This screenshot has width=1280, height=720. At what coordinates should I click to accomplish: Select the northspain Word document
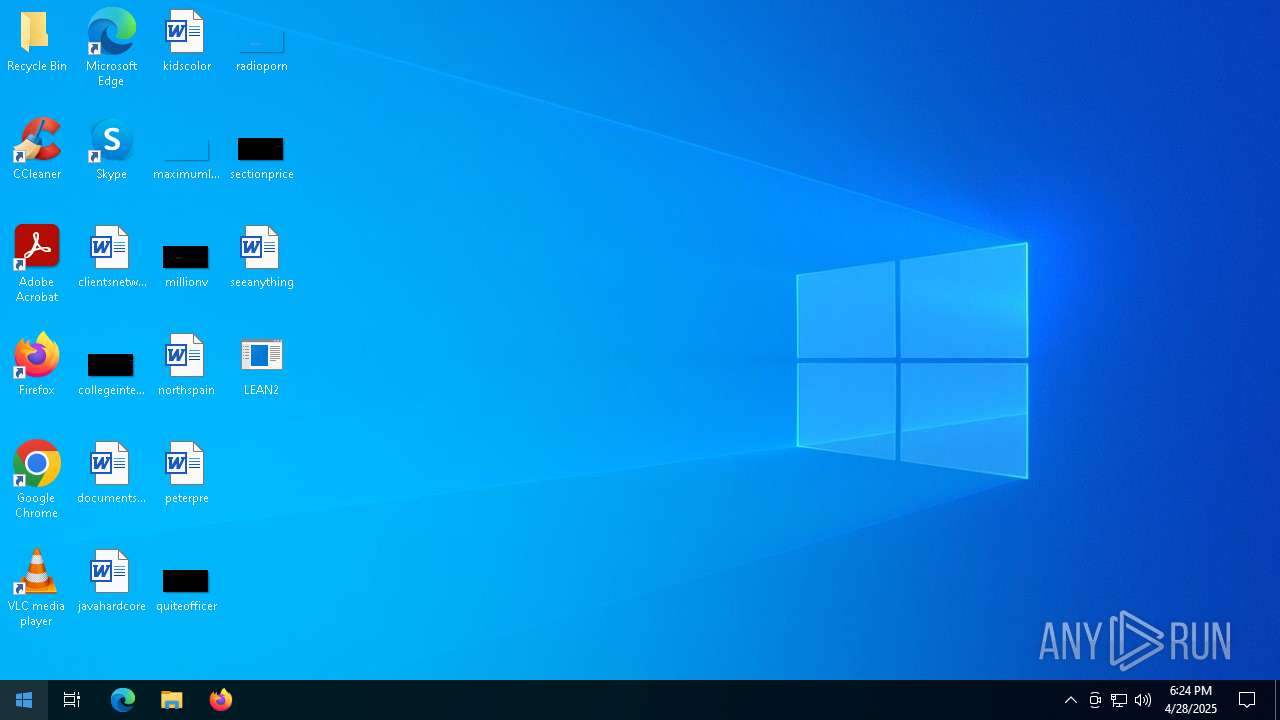point(186,365)
